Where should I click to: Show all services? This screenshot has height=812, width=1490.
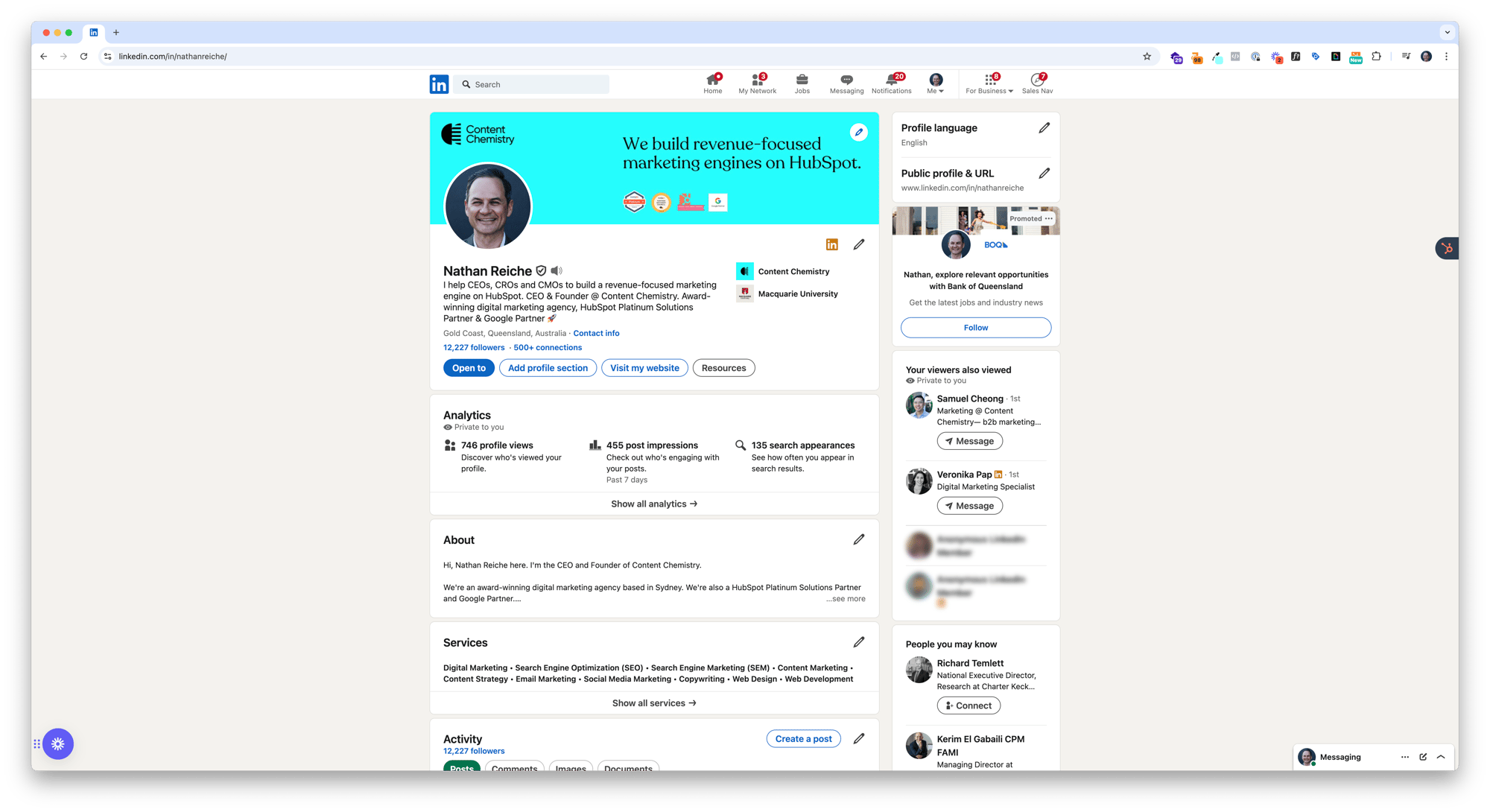[x=654, y=703]
